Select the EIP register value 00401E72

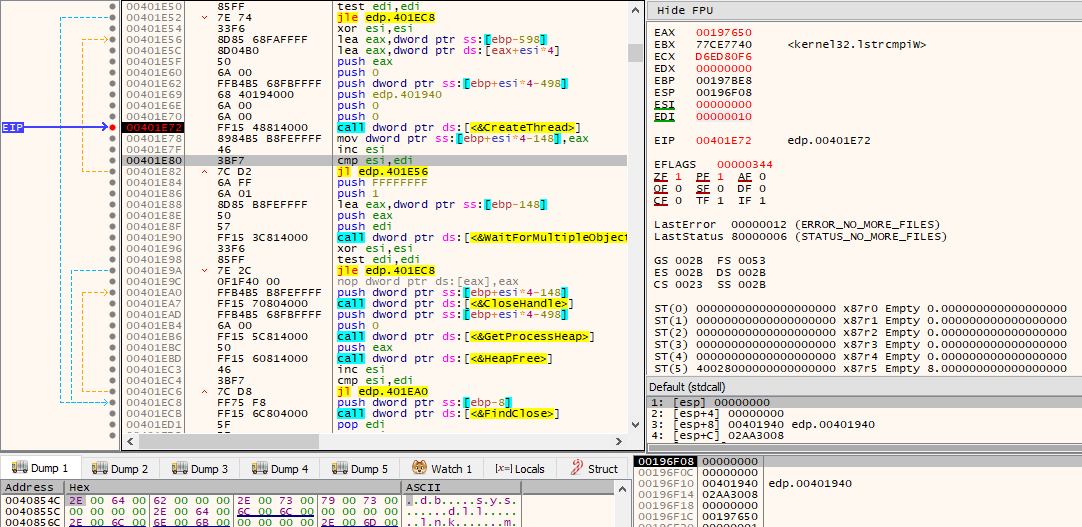click(724, 141)
